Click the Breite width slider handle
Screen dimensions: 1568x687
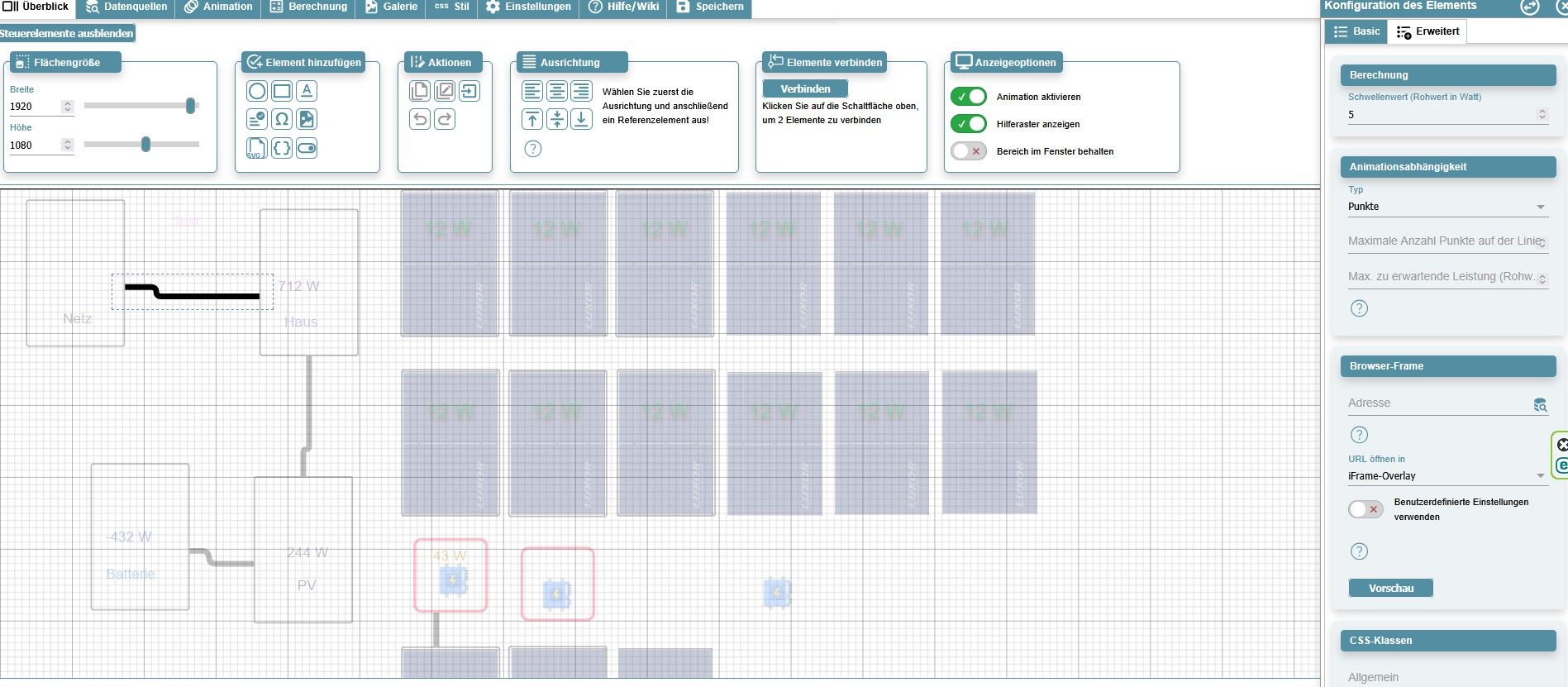pyautogui.click(x=191, y=106)
